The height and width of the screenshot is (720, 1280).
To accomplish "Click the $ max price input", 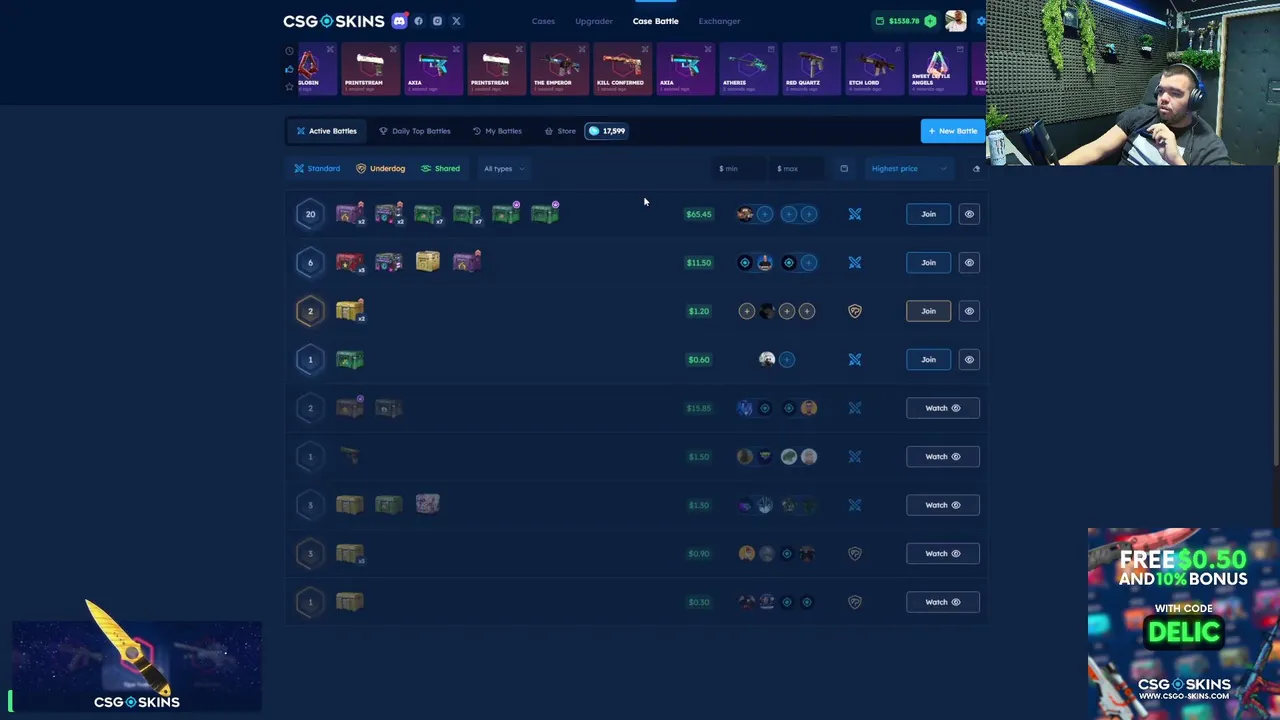I will [798, 168].
